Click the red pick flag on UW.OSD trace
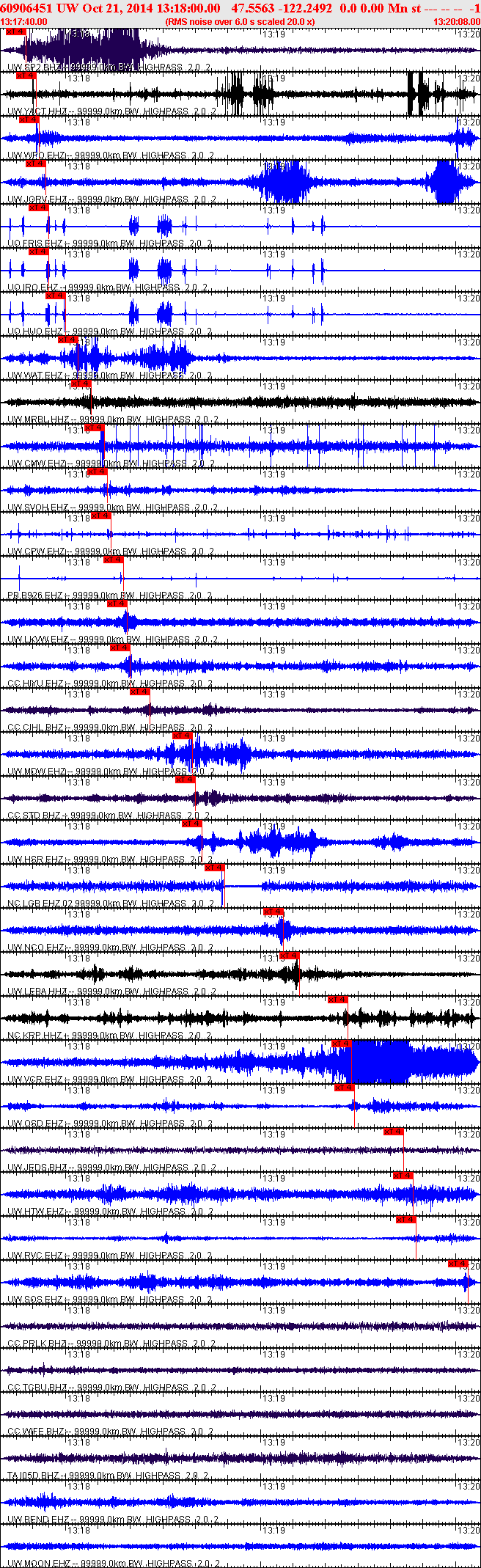This screenshot has height=1568, width=481. click(344, 1088)
